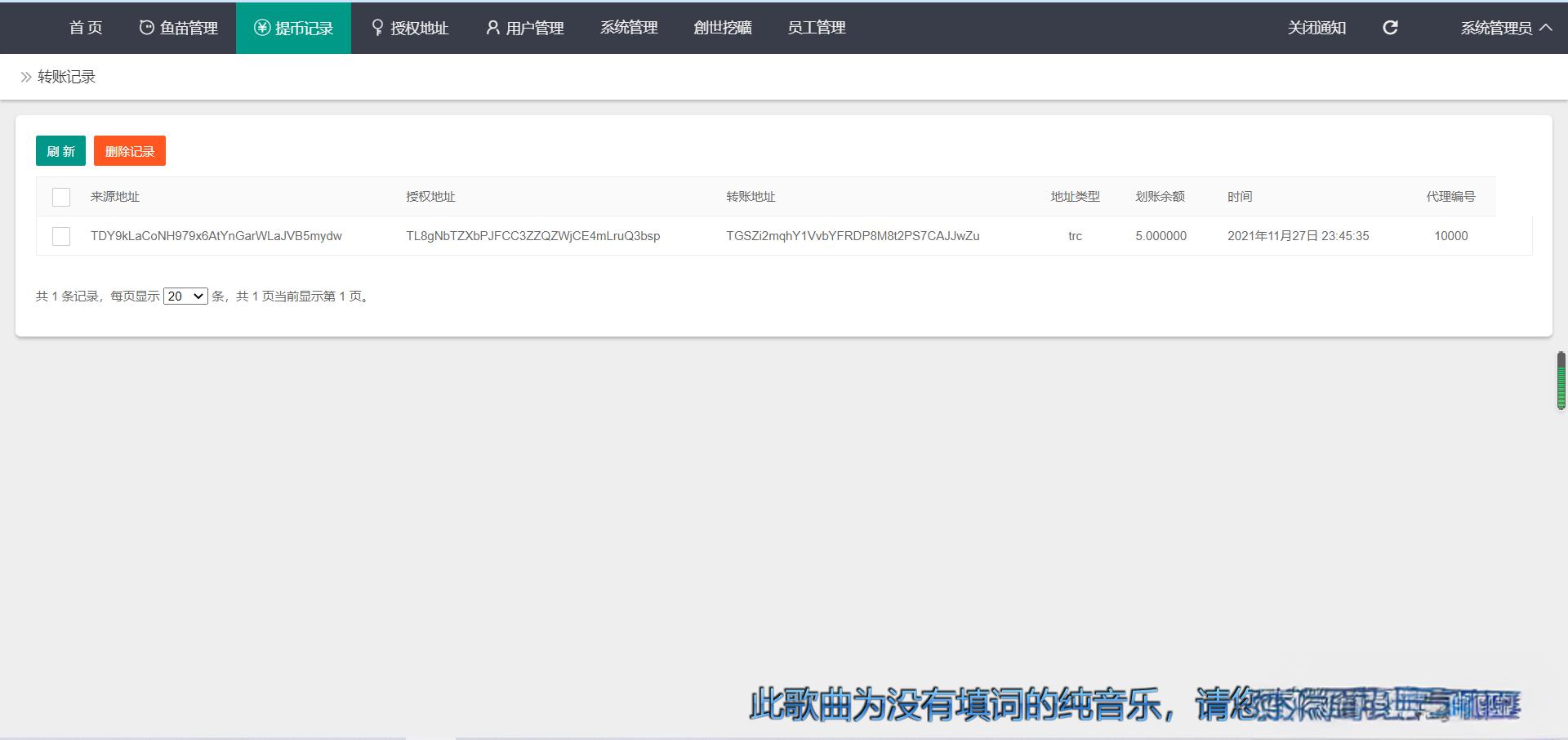Click the green 刷新 button
The width and height of the screenshot is (1568, 740).
point(60,151)
